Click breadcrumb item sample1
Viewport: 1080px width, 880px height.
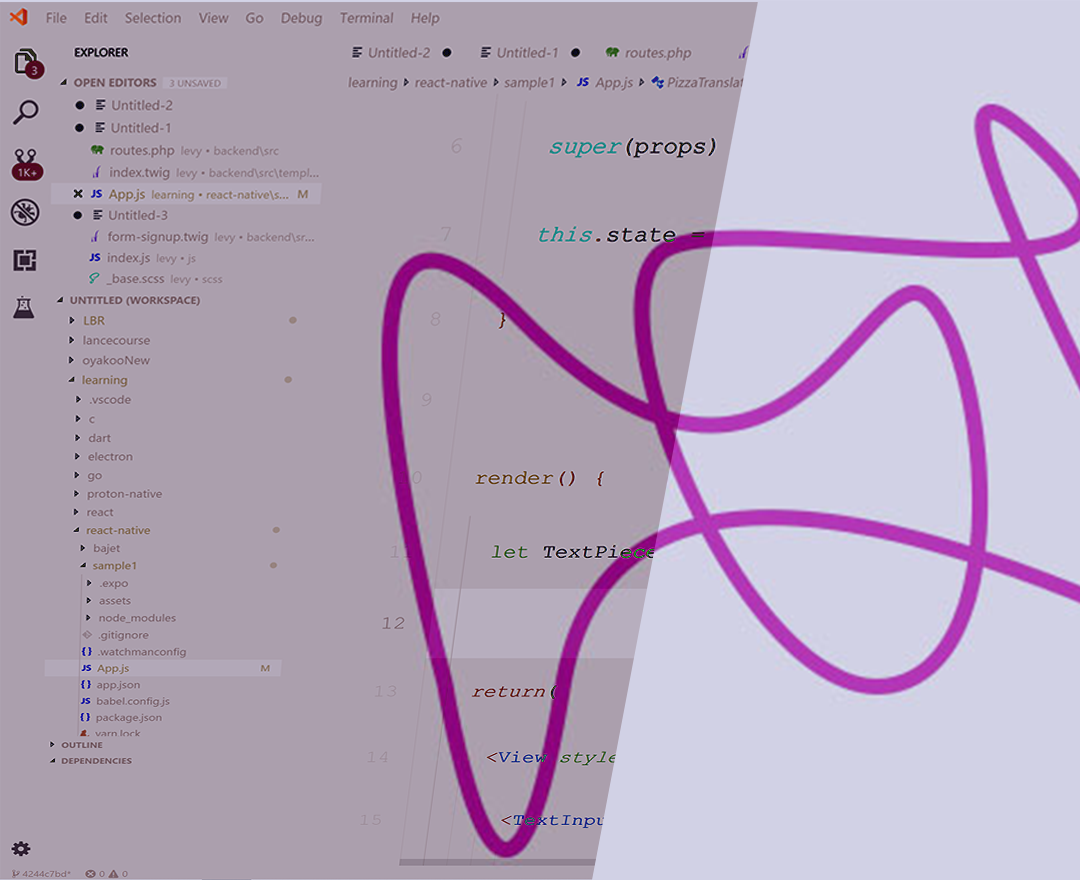click(x=529, y=83)
